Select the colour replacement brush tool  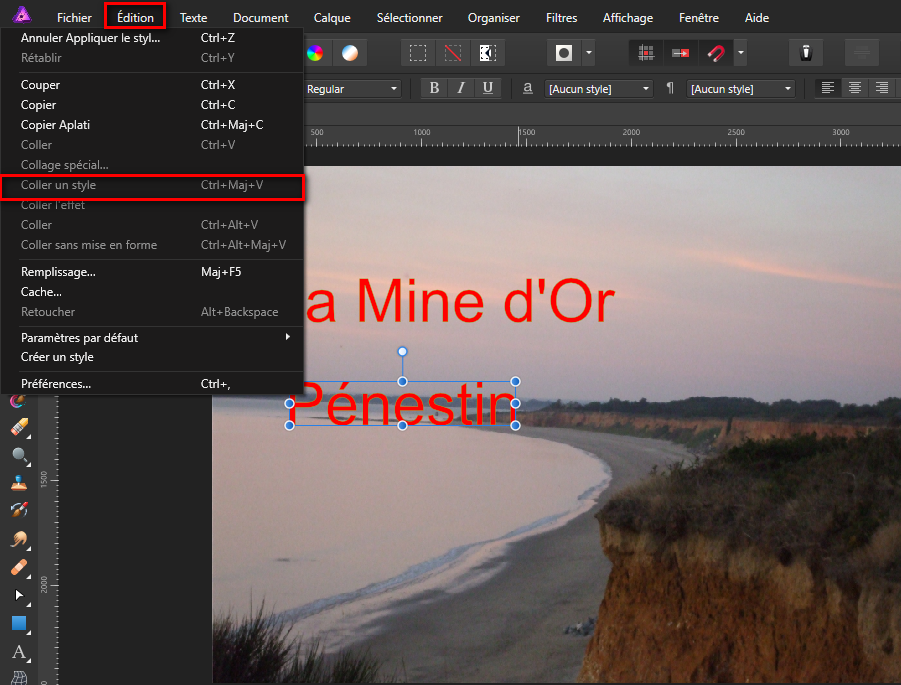coord(18,401)
